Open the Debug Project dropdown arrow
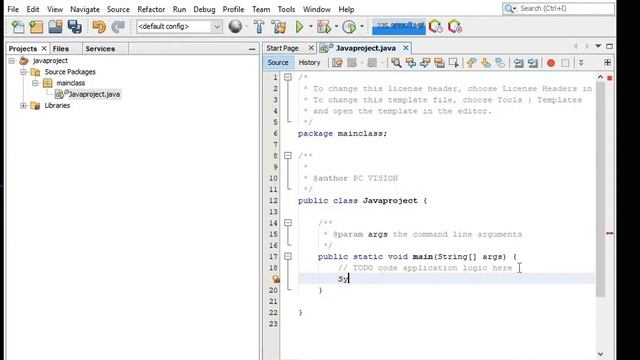The height and width of the screenshot is (360, 640). (336, 27)
